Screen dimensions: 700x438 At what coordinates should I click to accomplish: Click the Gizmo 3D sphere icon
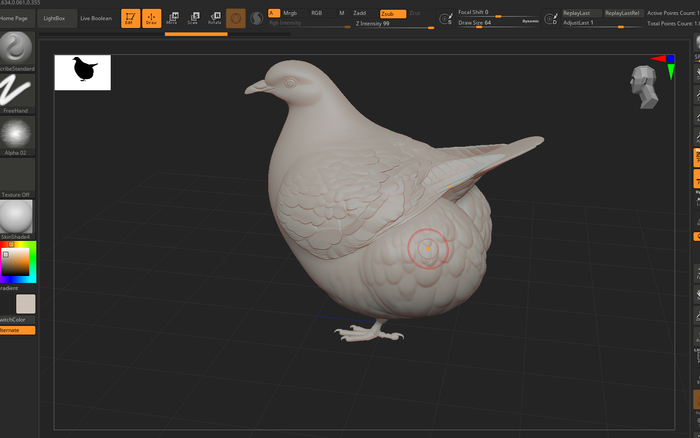tap(236, 18)
